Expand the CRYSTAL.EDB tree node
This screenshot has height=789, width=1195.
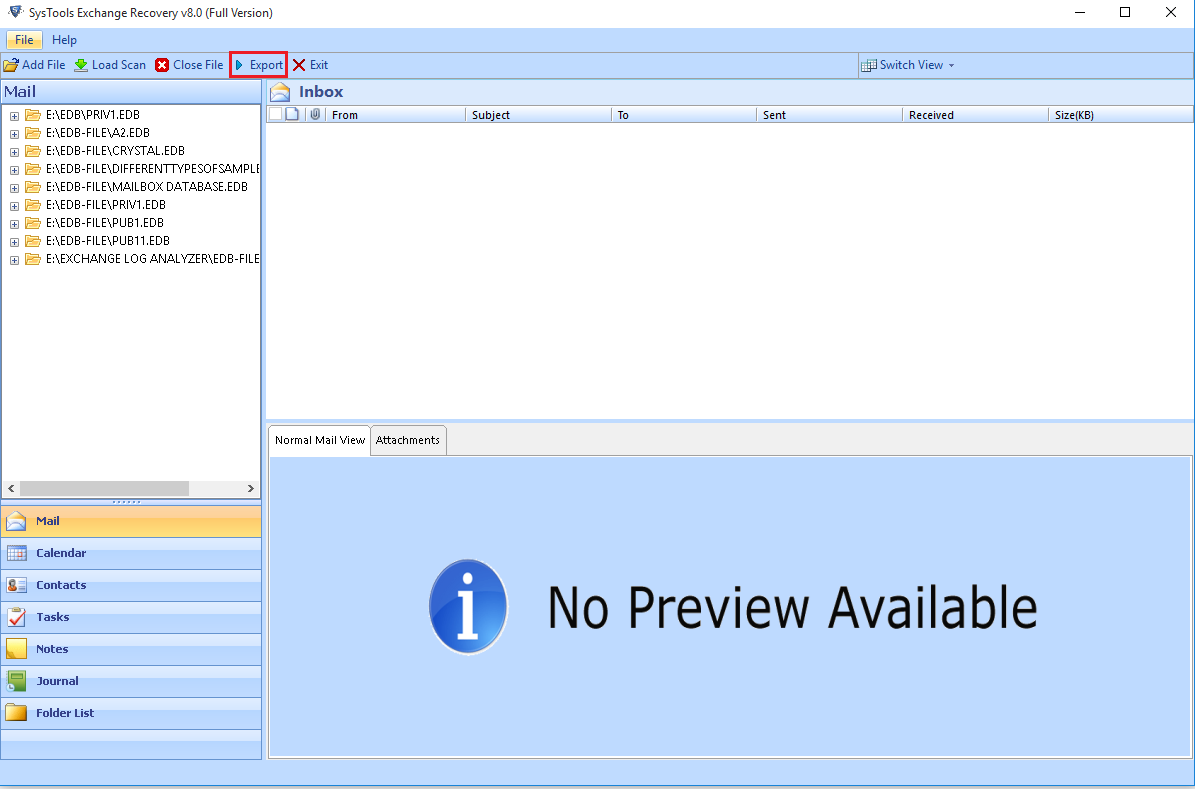[x=14, y=152]
